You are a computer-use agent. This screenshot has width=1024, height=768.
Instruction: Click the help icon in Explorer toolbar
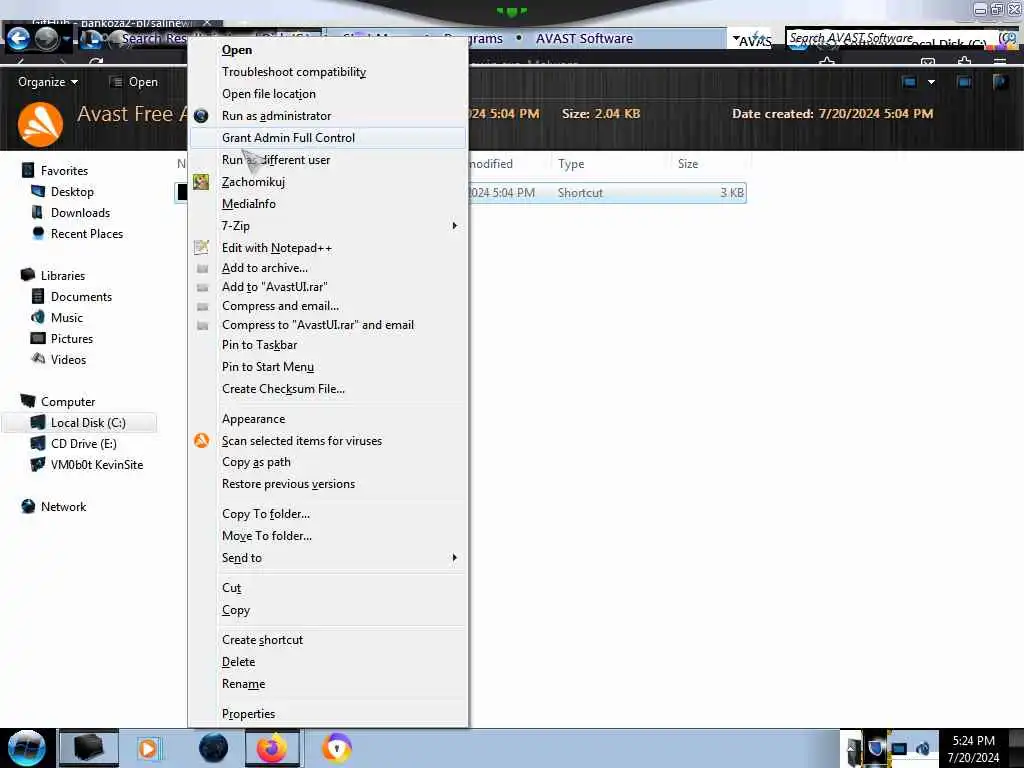1000,82
